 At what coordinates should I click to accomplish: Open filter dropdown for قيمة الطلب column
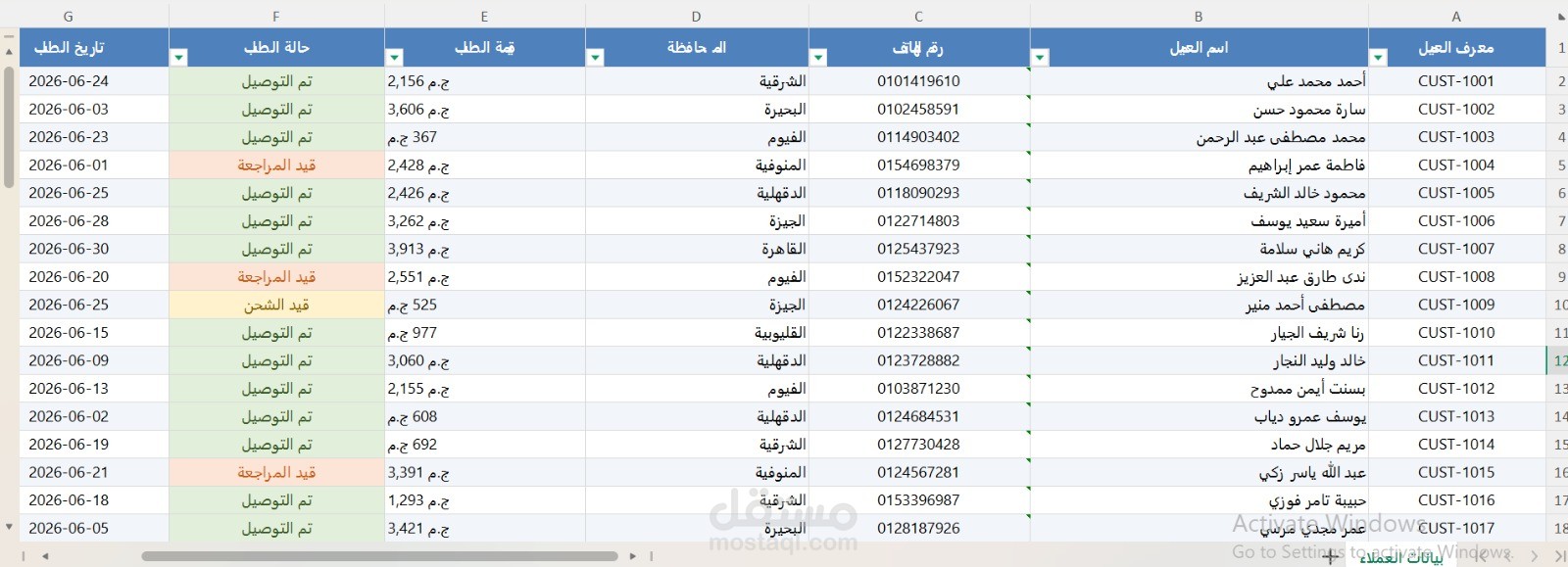tap(394, 58)
